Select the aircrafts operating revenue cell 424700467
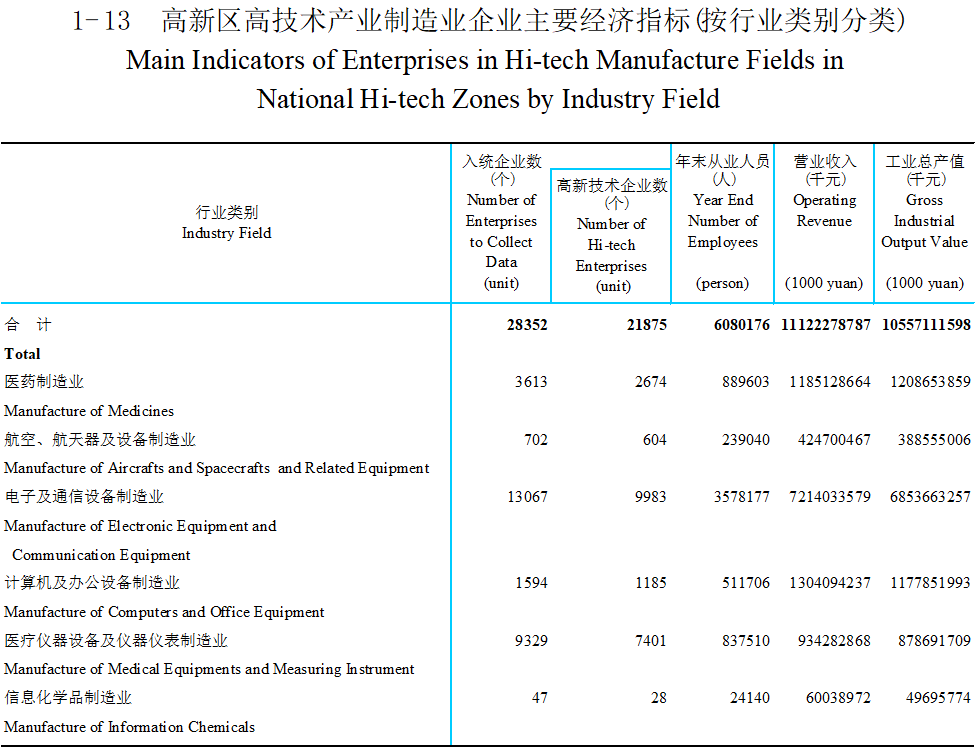 pyautogui.click(x=829, y=440)
